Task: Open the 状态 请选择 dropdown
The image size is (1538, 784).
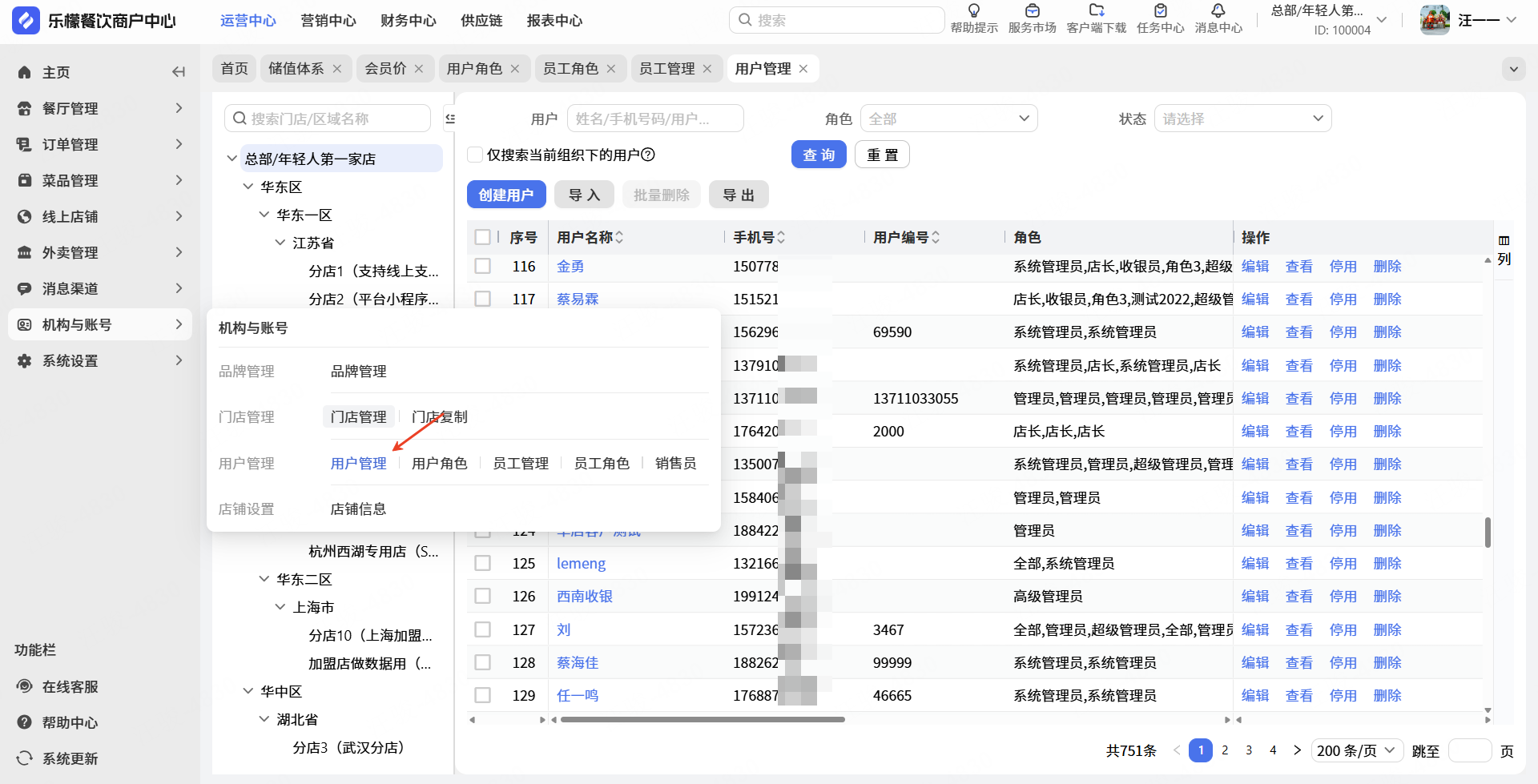Action: (1242, 119)
